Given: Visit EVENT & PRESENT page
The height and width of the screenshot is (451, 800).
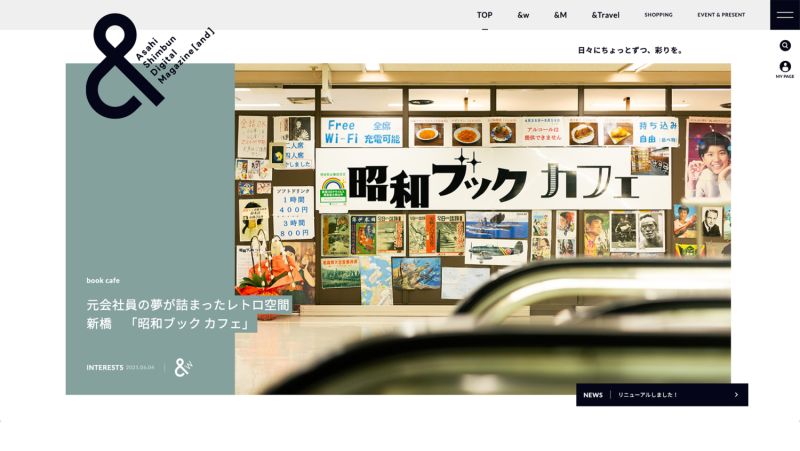Looking at the screenshot, I should [721, 15].
